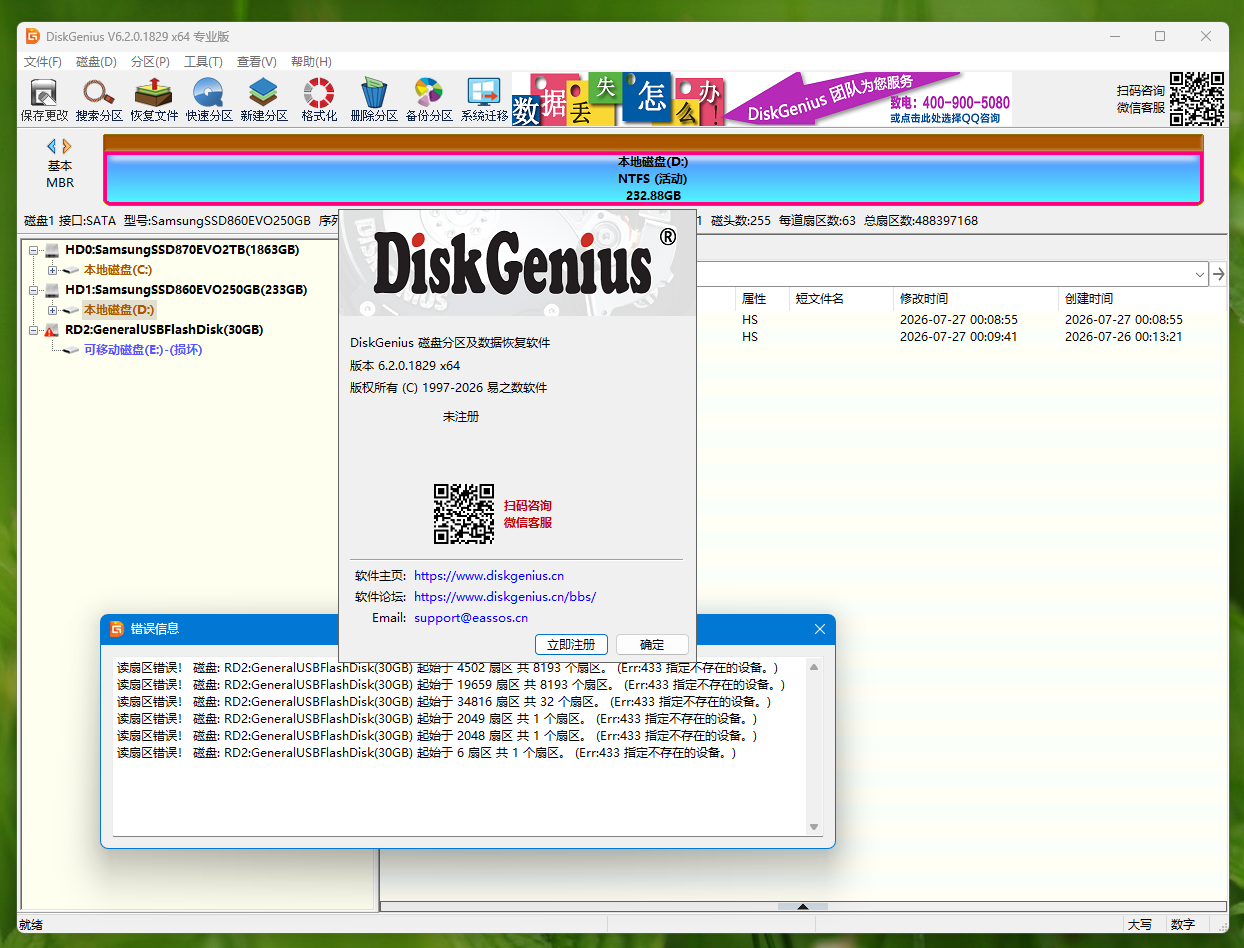Click error line starting at 34816 扇区
1244x948 pixels.
pos(444,701)
